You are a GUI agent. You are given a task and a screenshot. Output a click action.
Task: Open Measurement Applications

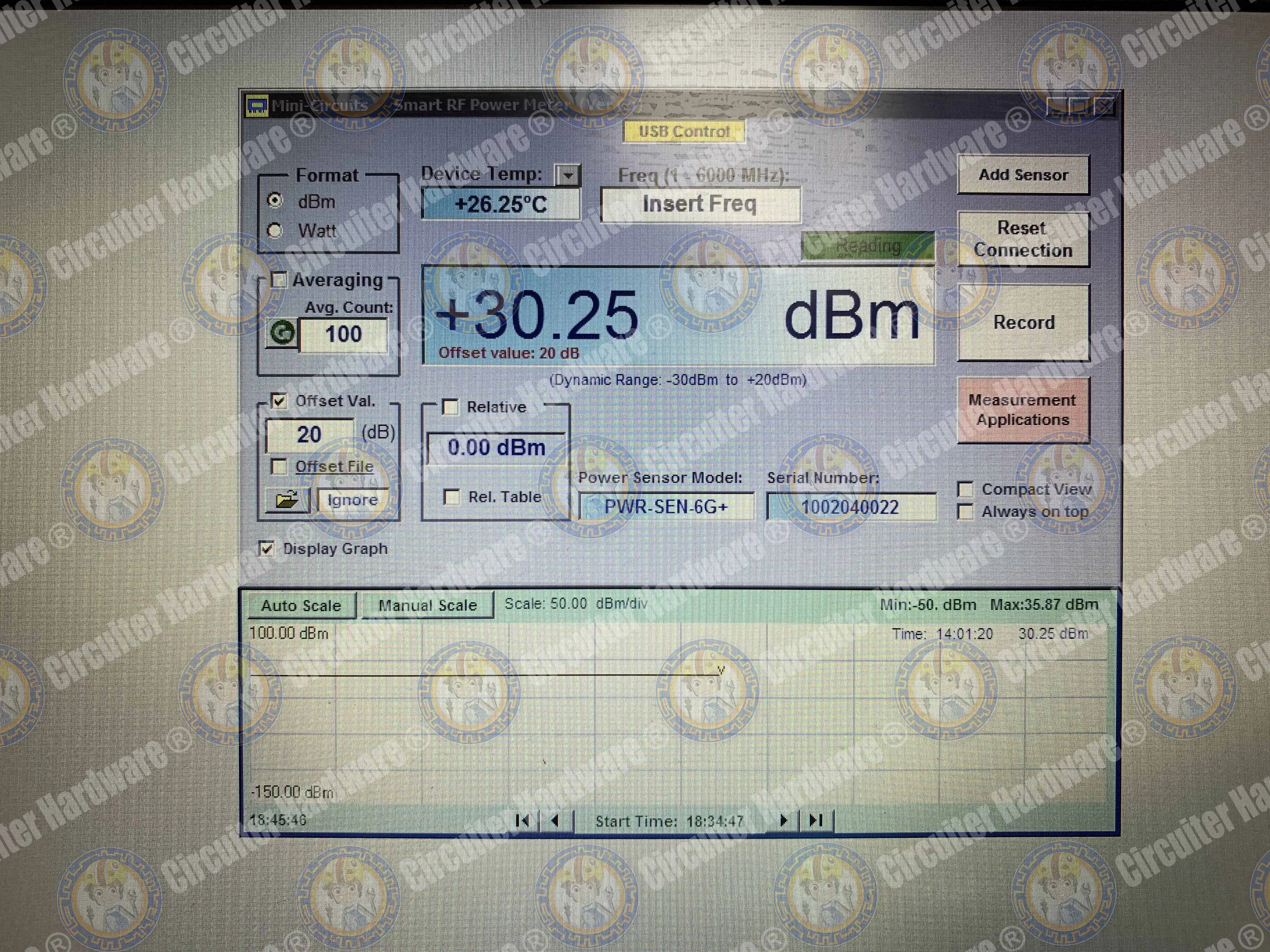coord(1022,410)
